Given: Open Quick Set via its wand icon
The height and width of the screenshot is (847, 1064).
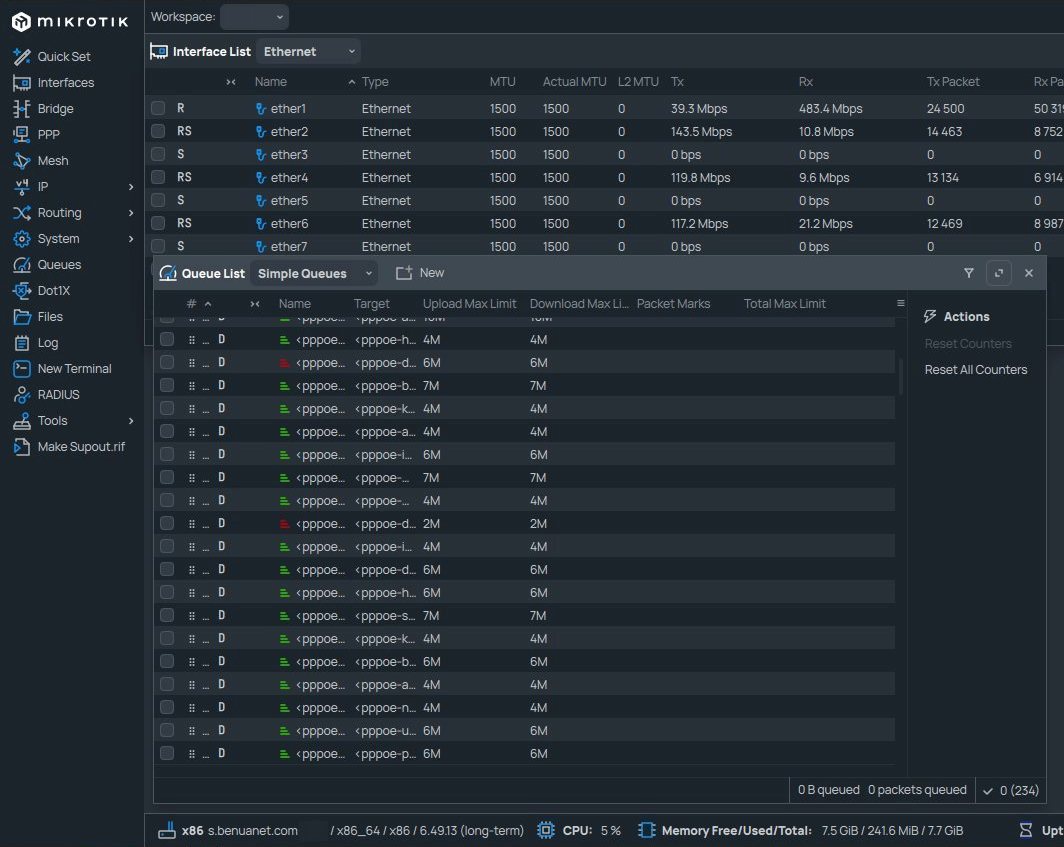Looking at the screenshot, I should coord(22,56).
